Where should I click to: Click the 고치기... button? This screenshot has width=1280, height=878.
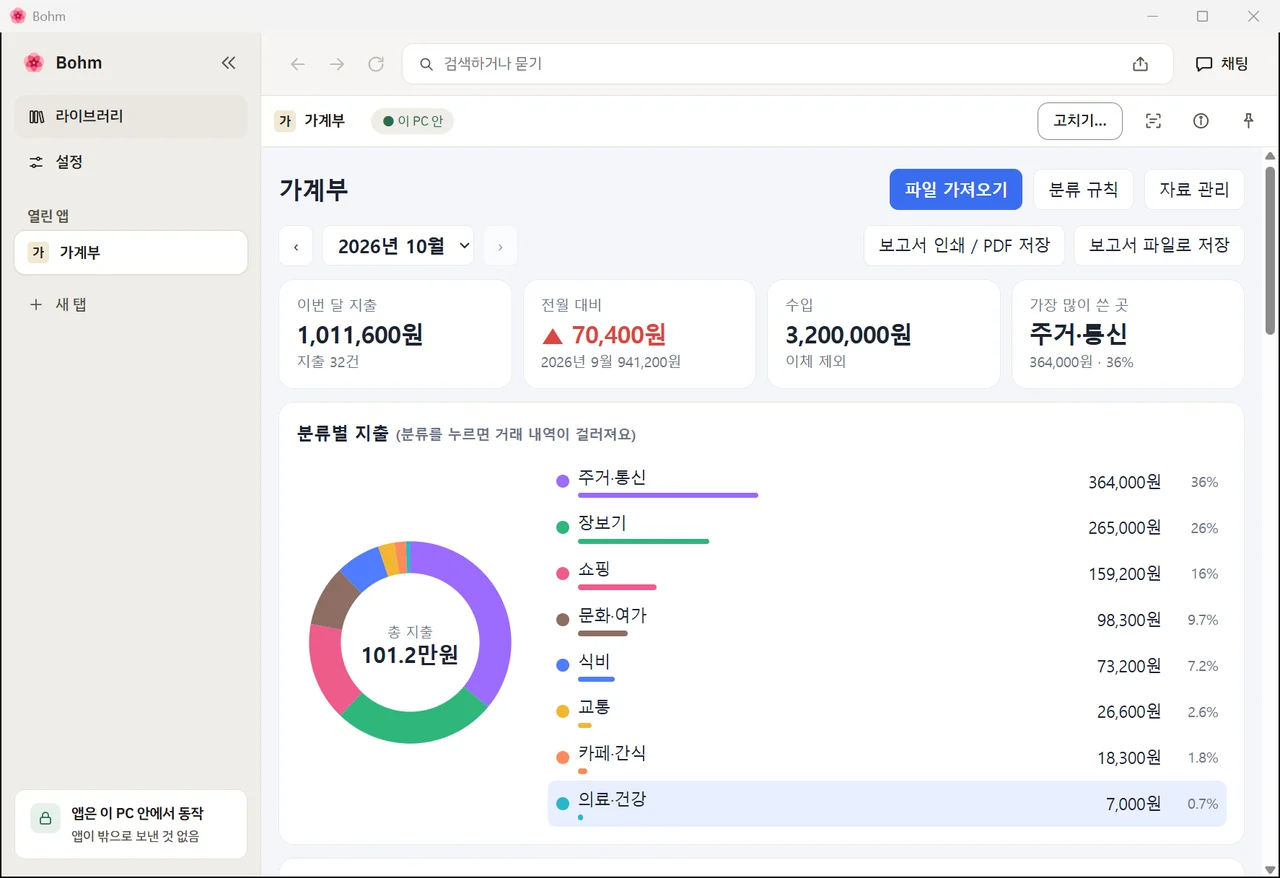click(x=1080, y=121)
